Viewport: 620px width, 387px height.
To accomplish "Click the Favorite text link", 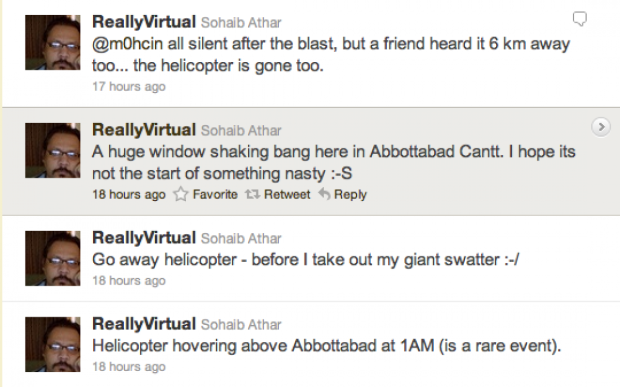I will pos(215,194).
